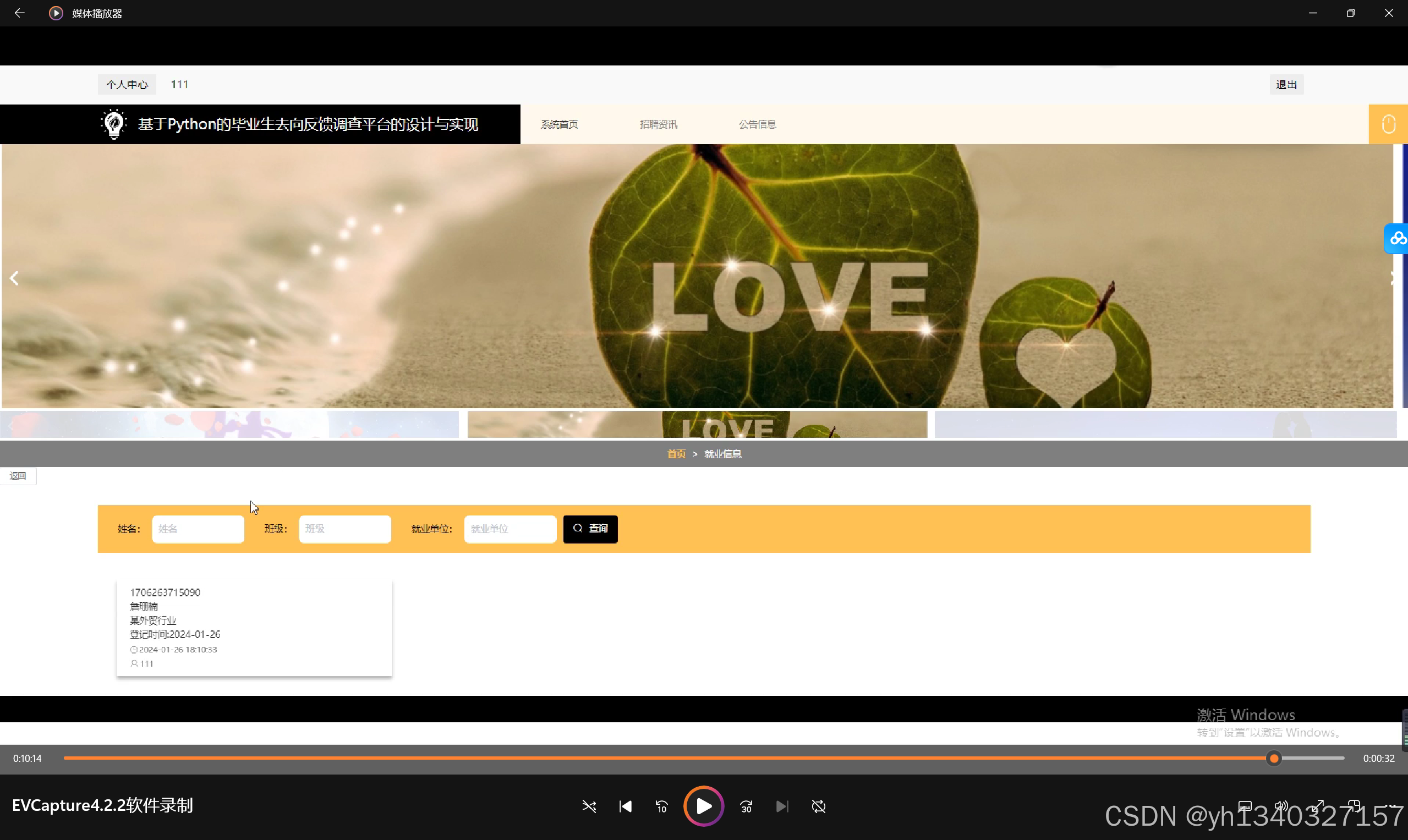Click the 退出 logout button

click(x=1286, y=85)
